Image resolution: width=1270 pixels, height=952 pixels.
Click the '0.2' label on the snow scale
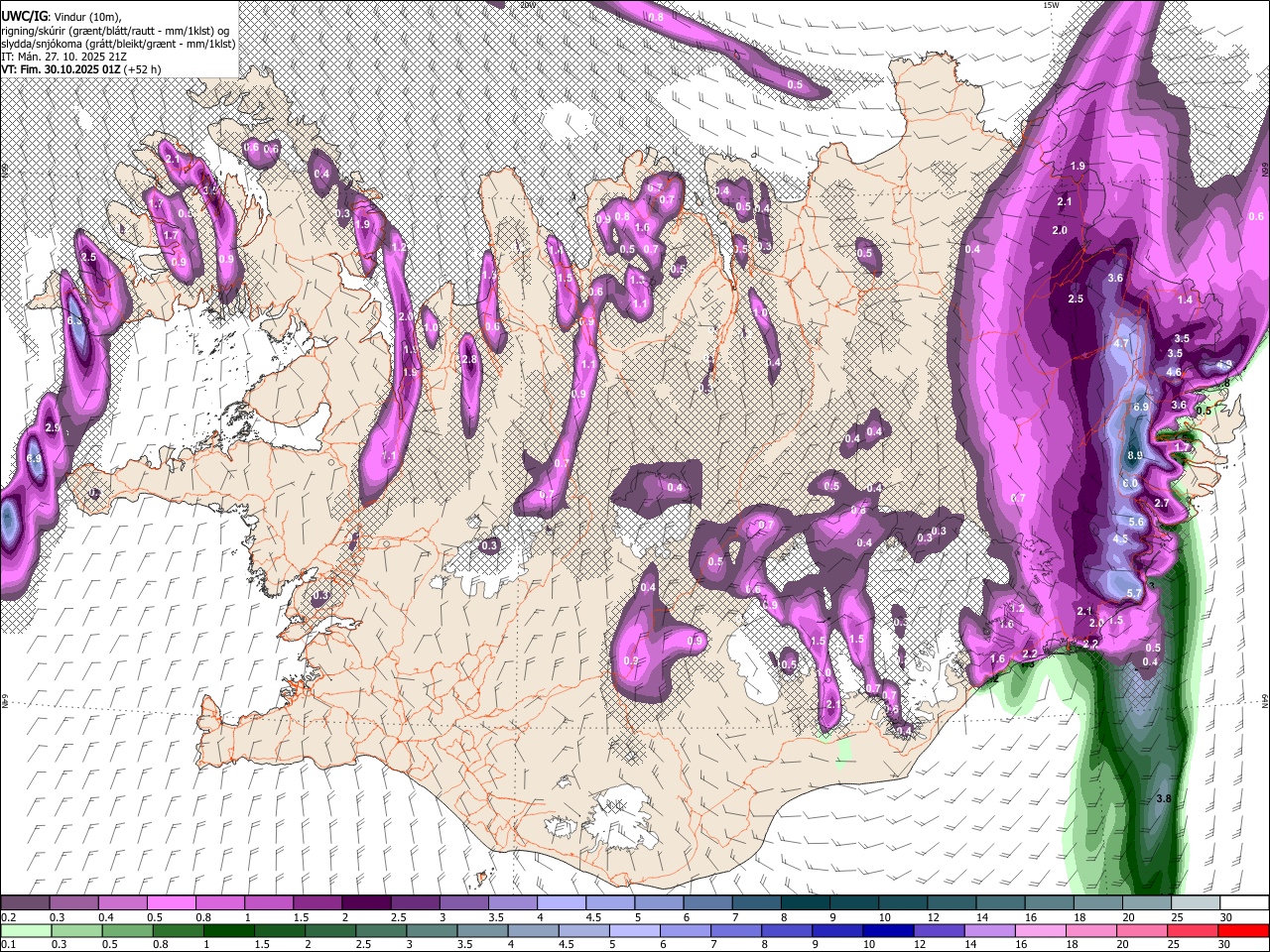click(8, 917)
